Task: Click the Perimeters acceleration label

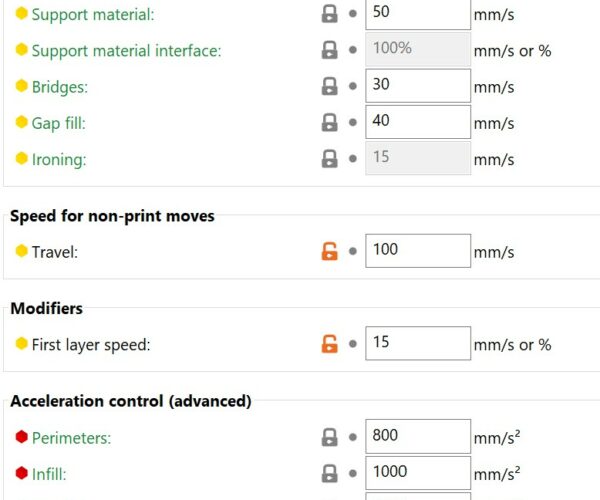Action: [x=71, y=438]
